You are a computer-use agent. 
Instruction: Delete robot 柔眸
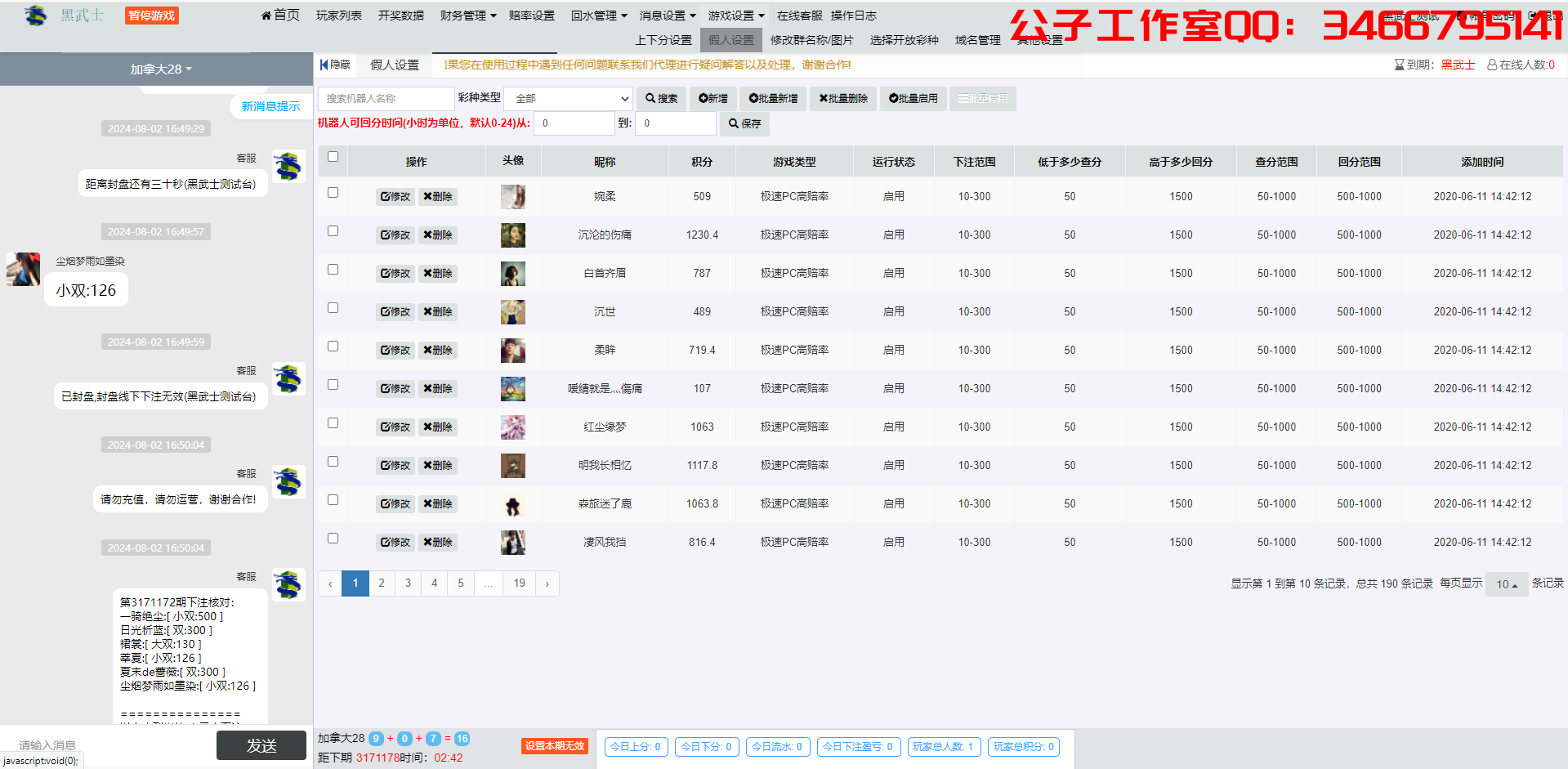point(438,351)
